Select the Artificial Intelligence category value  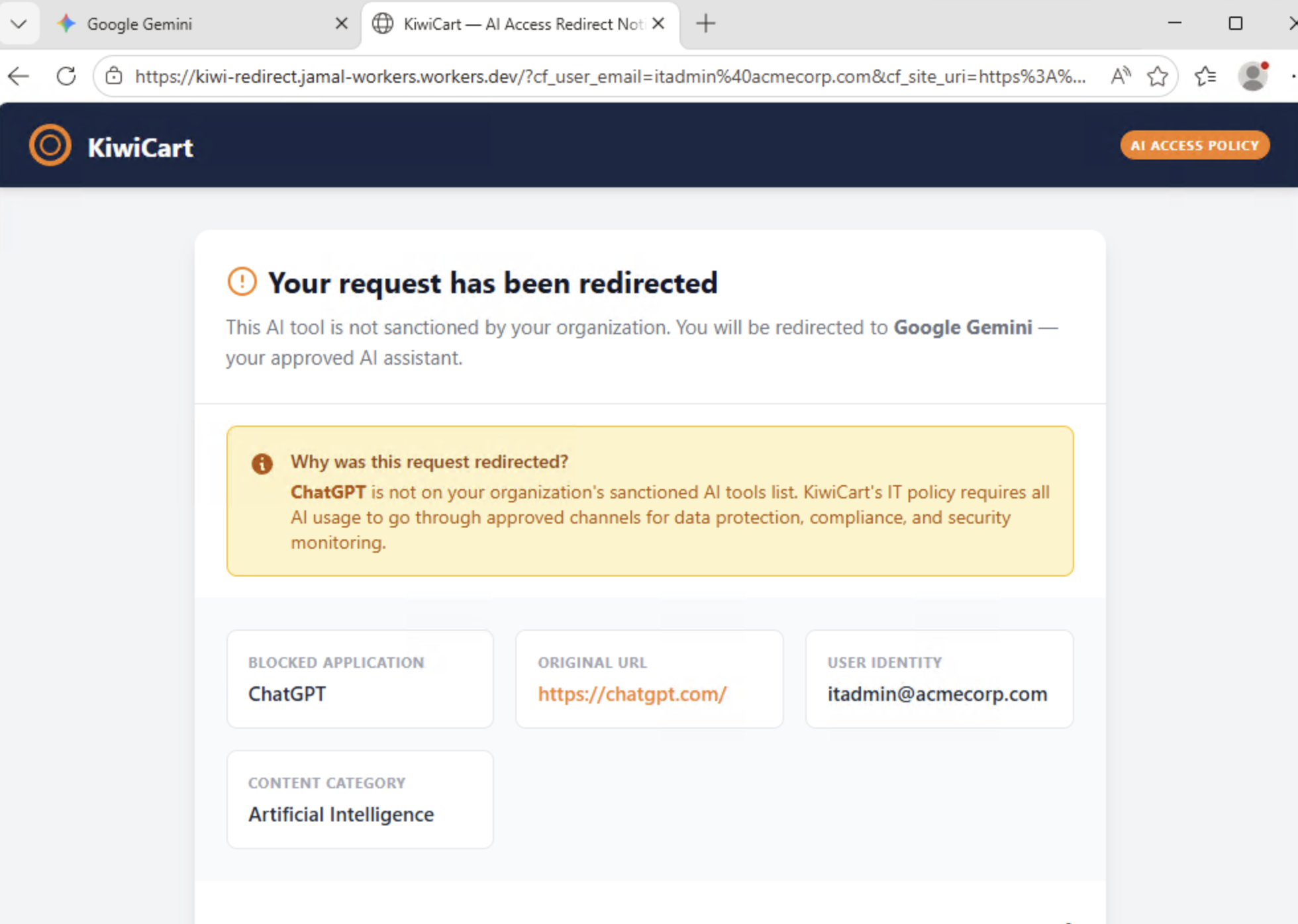pyautogui.click(x=341, y=814)
